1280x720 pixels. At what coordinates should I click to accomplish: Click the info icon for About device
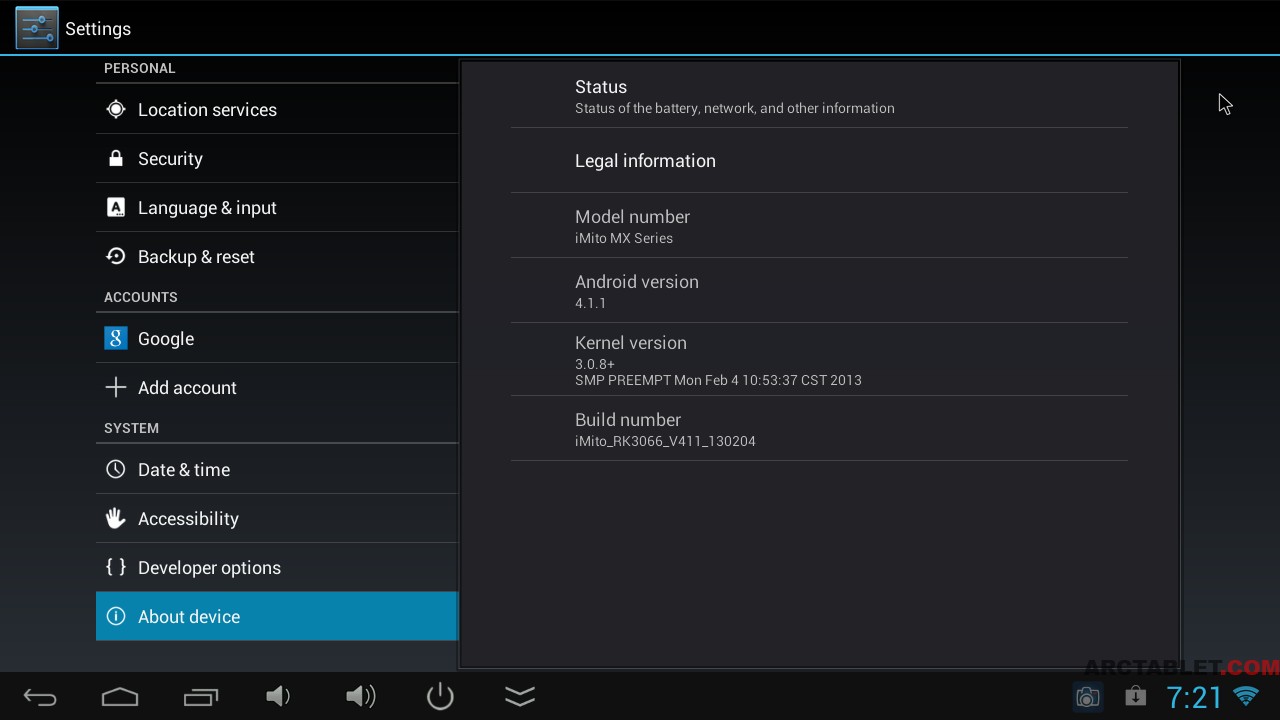[116, 616]
